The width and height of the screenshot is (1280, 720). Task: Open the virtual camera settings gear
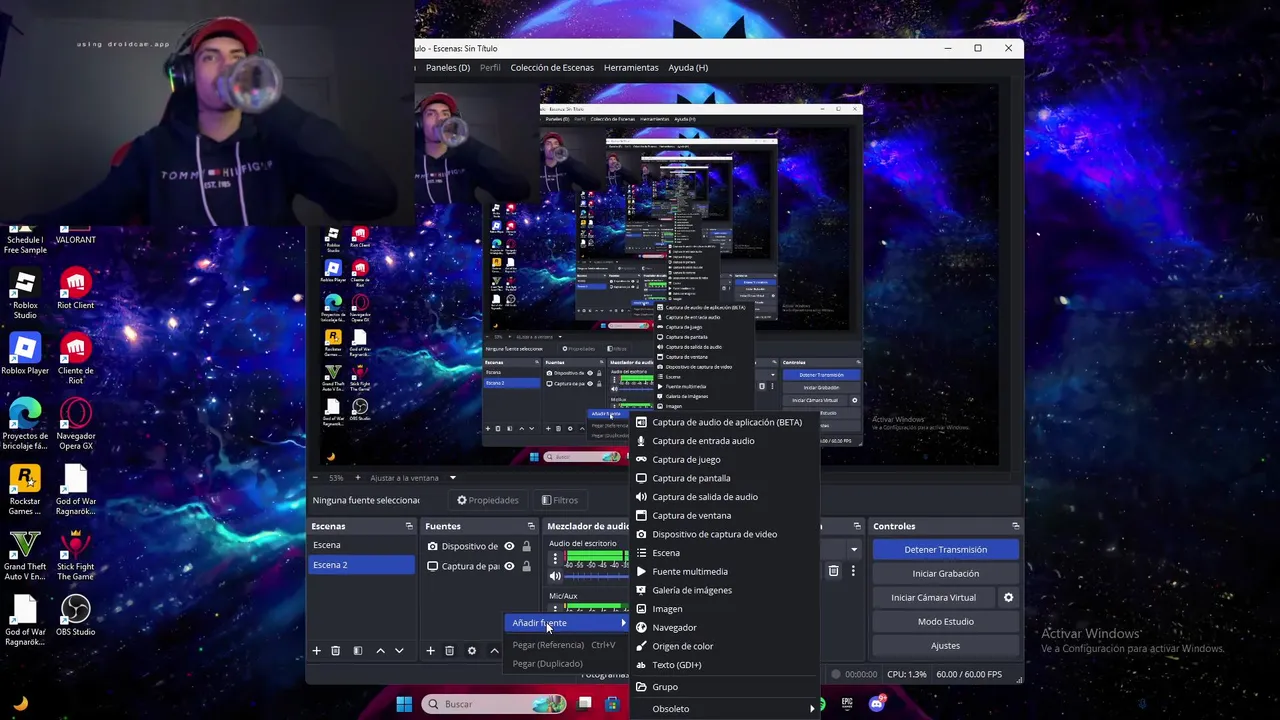1008,598
